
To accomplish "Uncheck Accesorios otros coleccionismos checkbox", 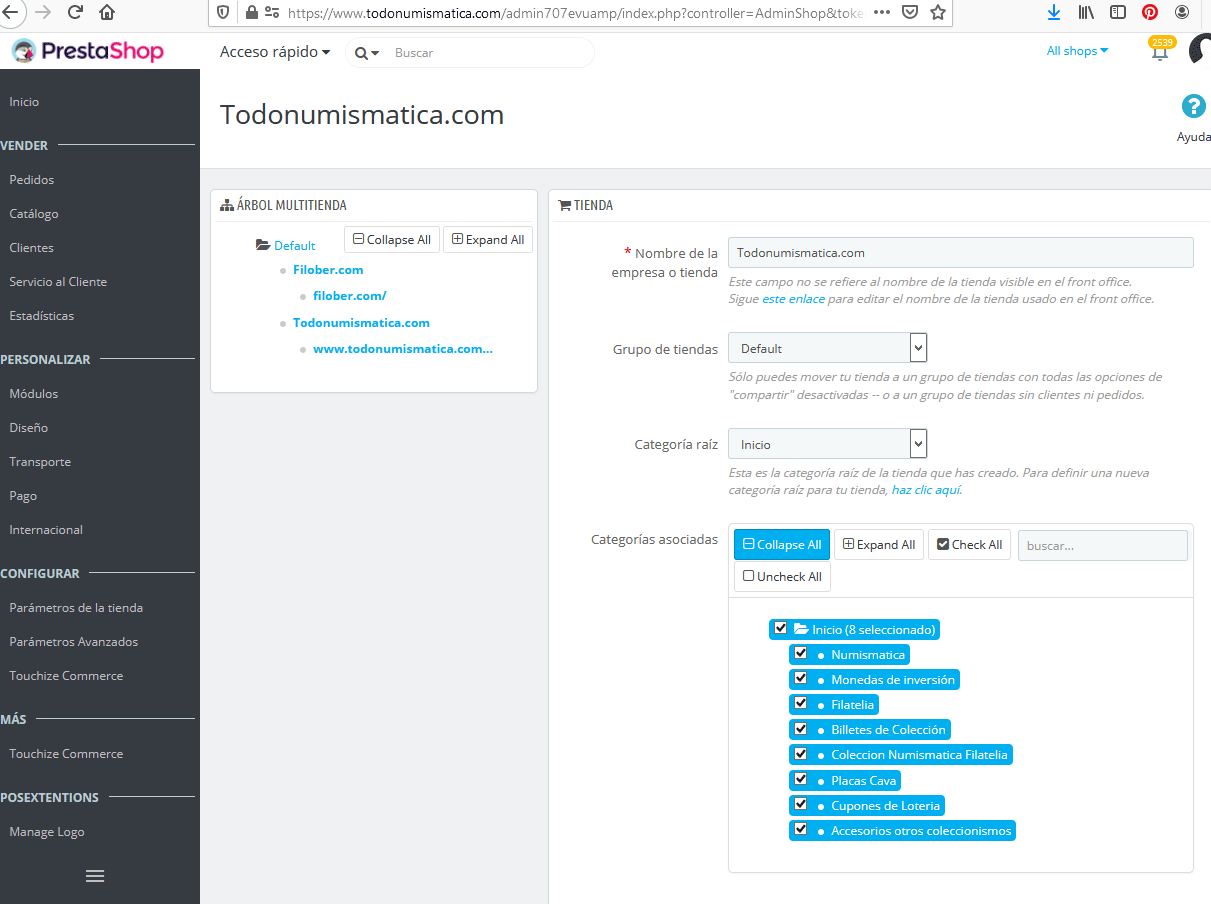I will [800, 829].
